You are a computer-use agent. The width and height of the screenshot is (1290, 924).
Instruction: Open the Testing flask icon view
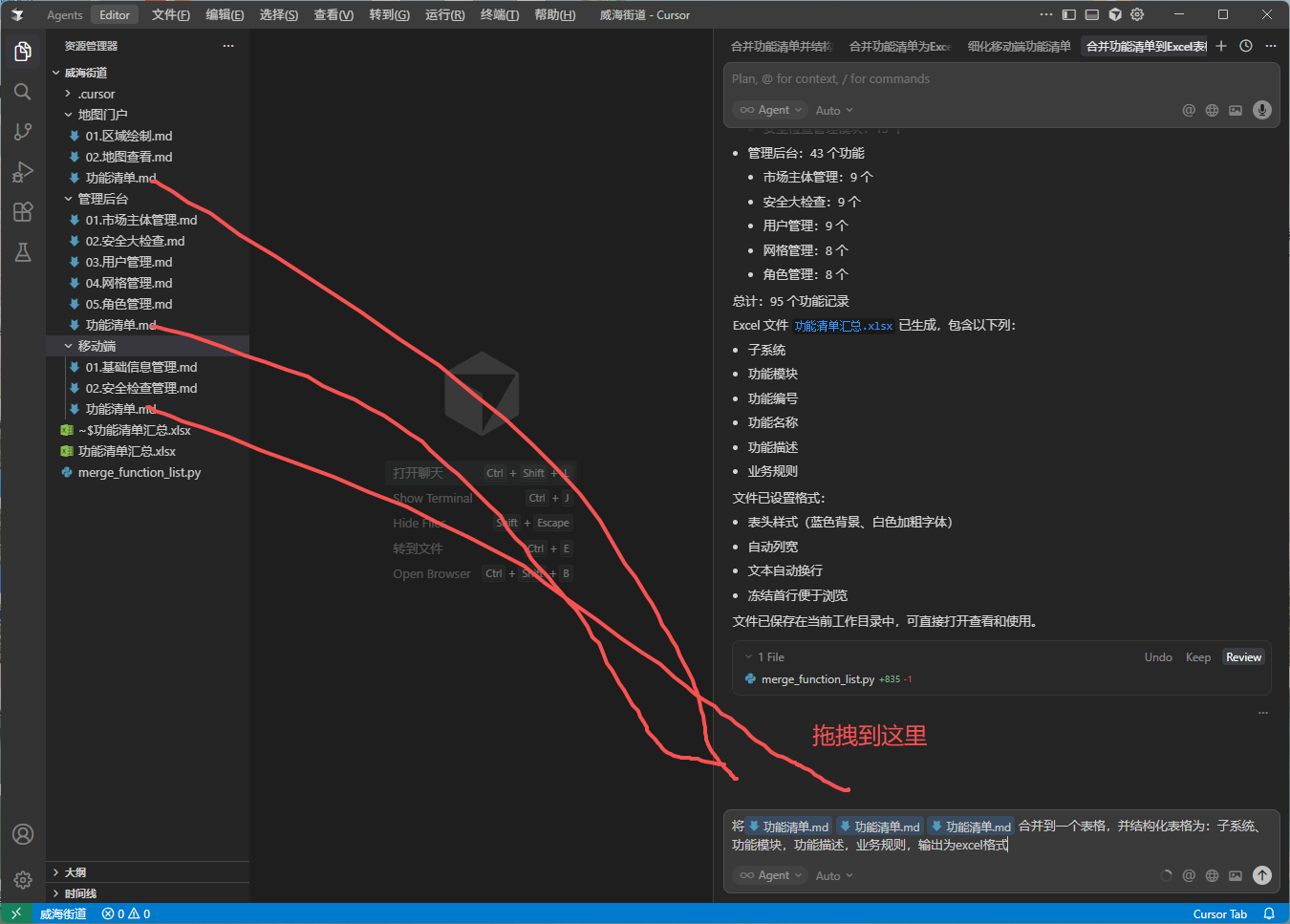[23, 252]
